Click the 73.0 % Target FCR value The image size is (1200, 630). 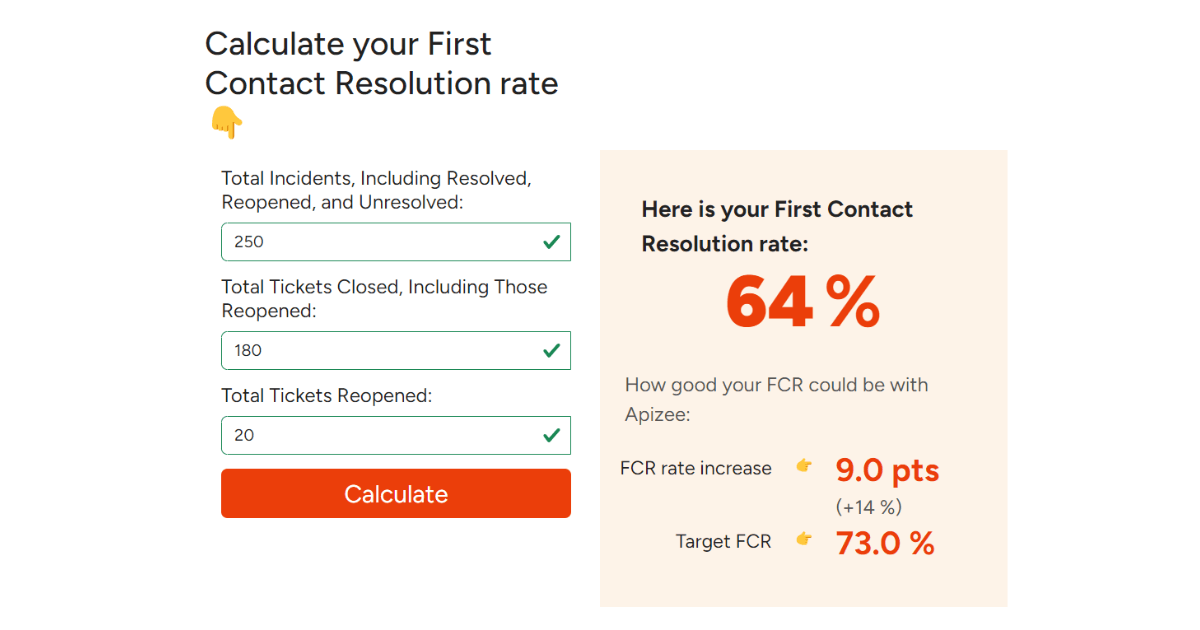point(885,542)
